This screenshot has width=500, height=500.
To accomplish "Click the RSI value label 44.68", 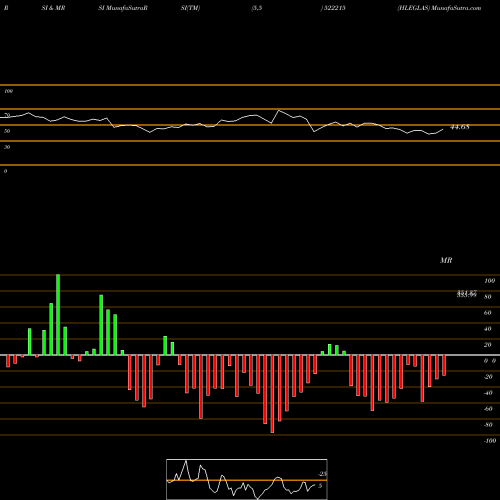I will [x=460, y=127].
